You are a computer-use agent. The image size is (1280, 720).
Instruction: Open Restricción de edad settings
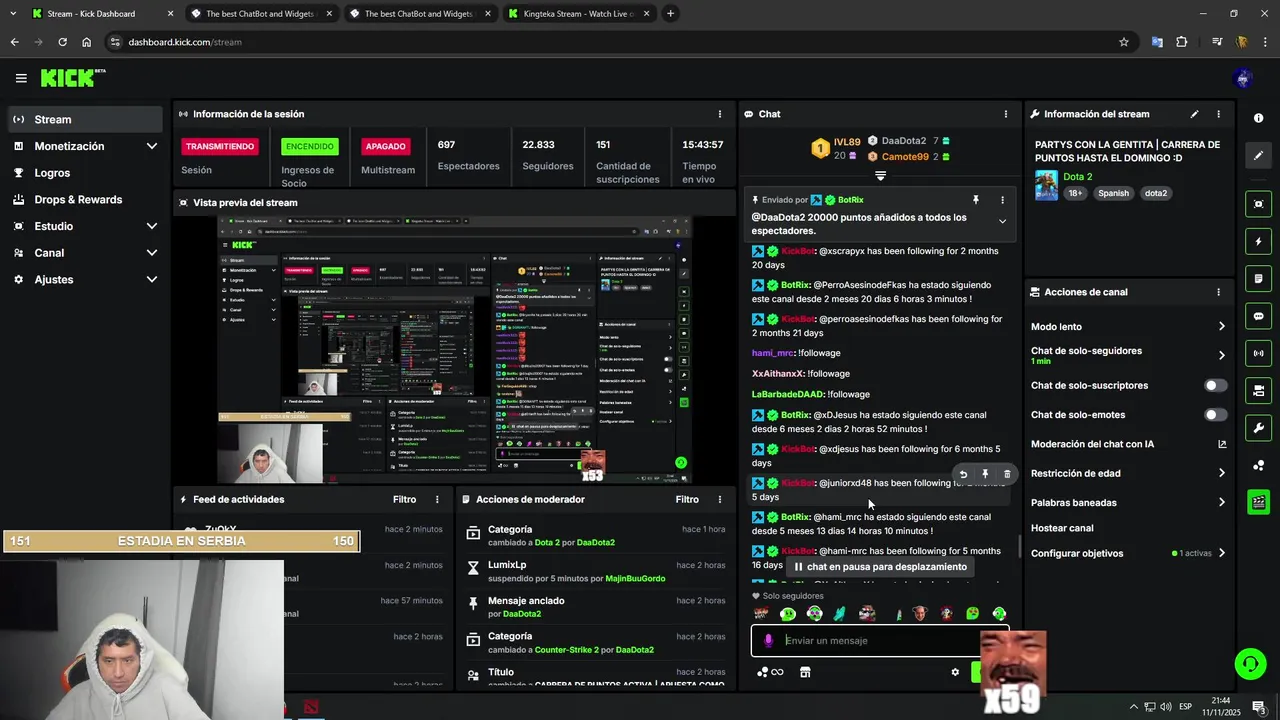[x=1129, y=474]
